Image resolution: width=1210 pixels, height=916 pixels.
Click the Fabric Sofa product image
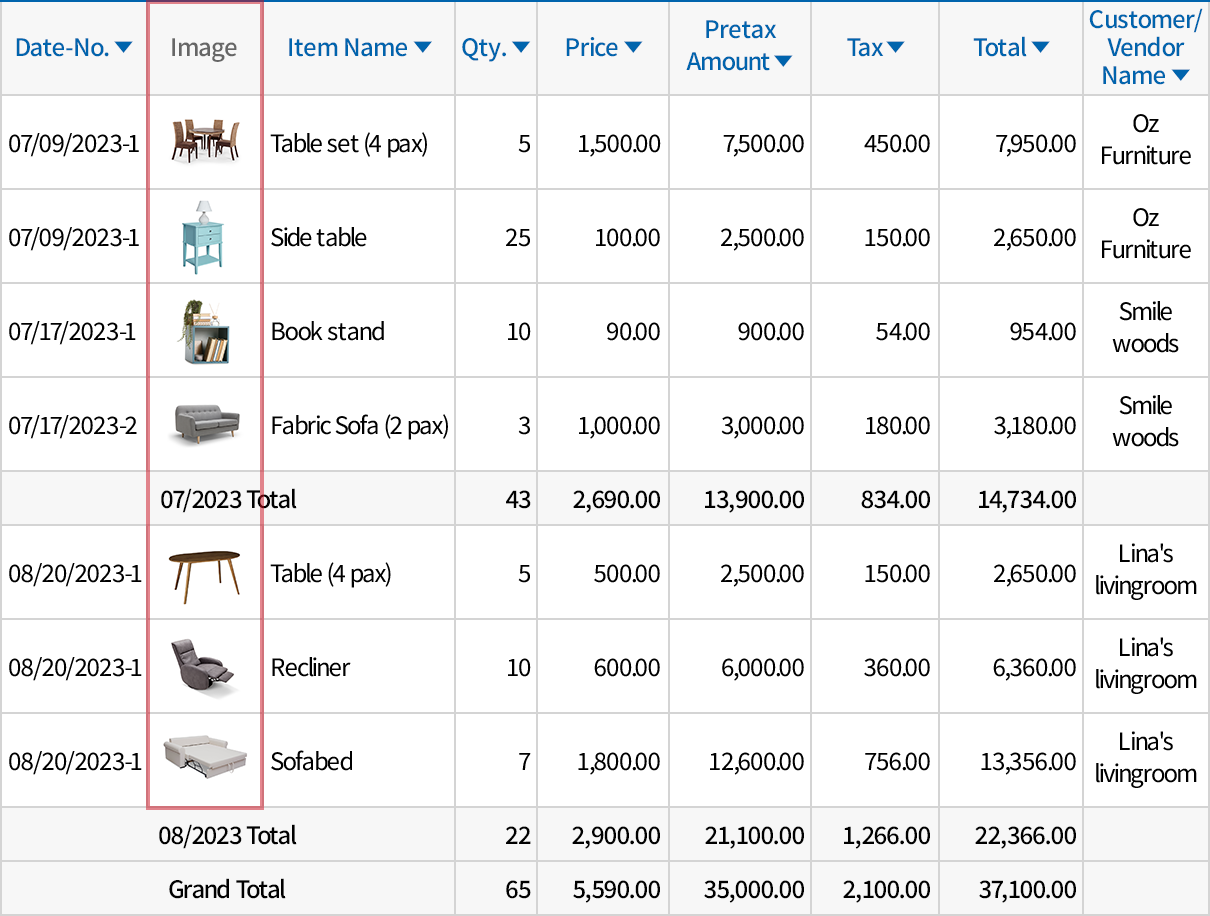[204, 424]
